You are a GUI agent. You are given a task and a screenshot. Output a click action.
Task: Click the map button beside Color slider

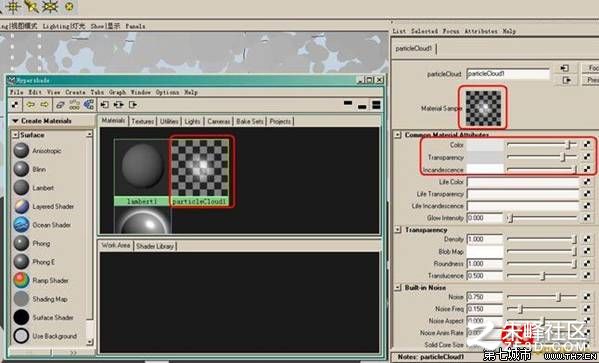(x=587, y=144)
